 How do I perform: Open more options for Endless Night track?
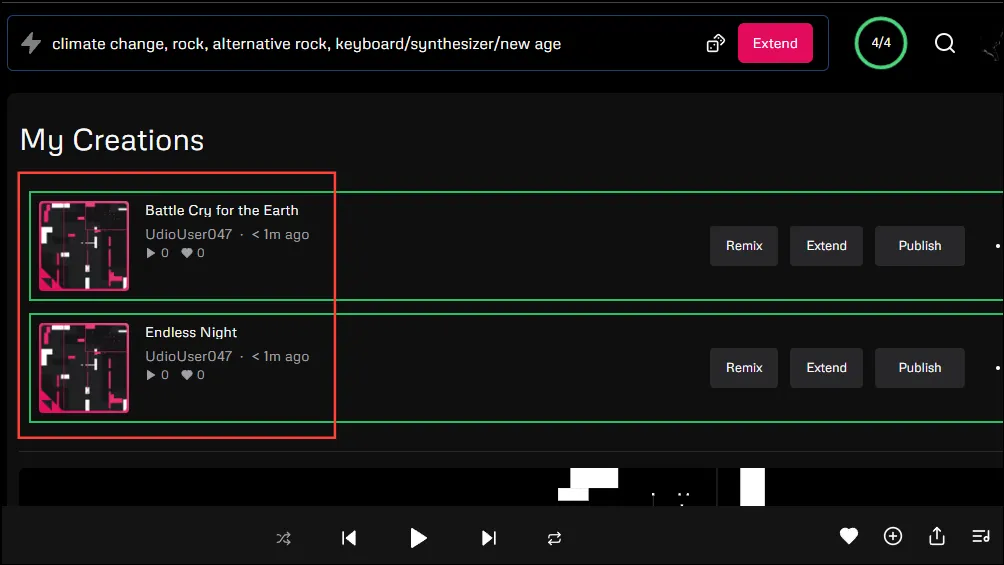(x=997, y=368)
